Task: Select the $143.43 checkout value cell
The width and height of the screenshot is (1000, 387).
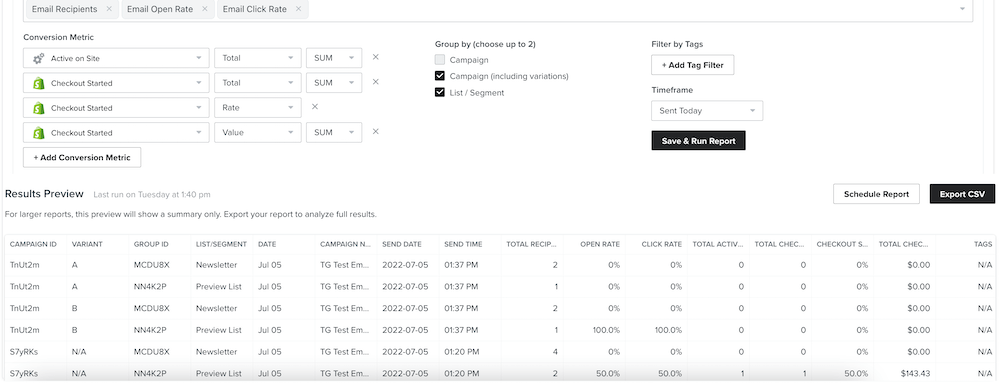Action: 904,374
